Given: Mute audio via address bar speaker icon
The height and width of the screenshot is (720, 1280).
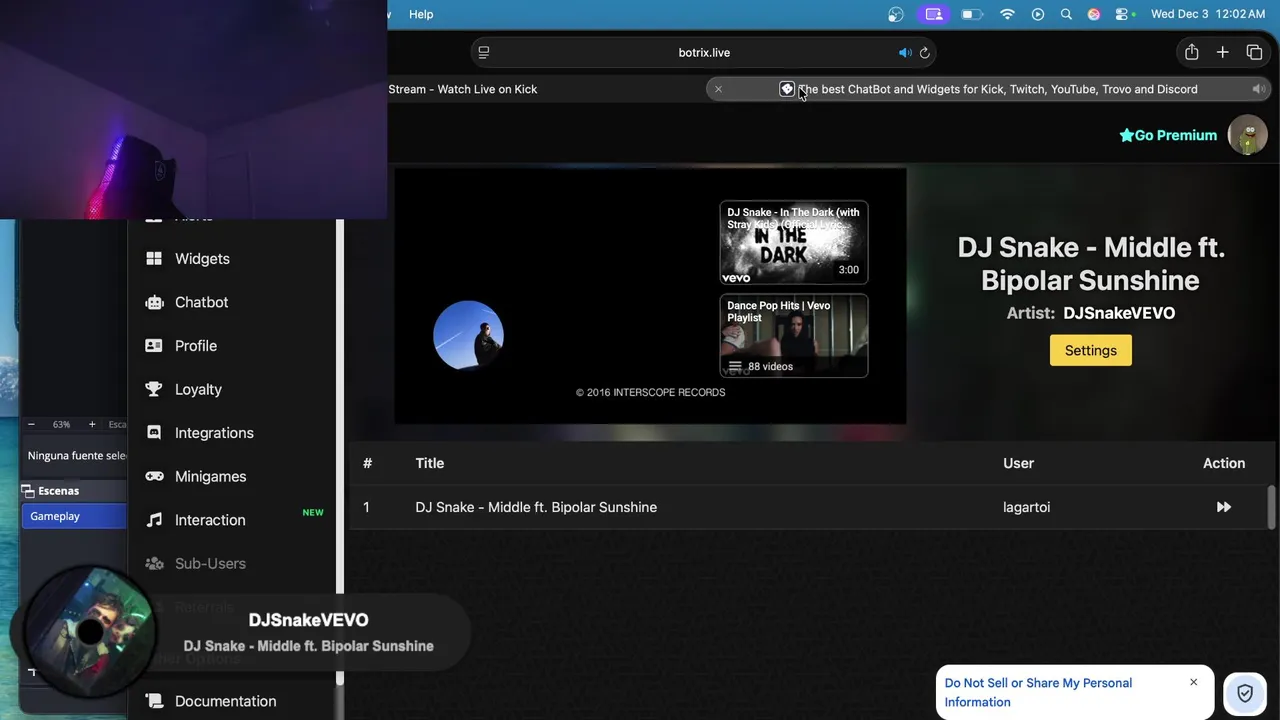Looking at the screenshot, I should (x=904, y=52).
